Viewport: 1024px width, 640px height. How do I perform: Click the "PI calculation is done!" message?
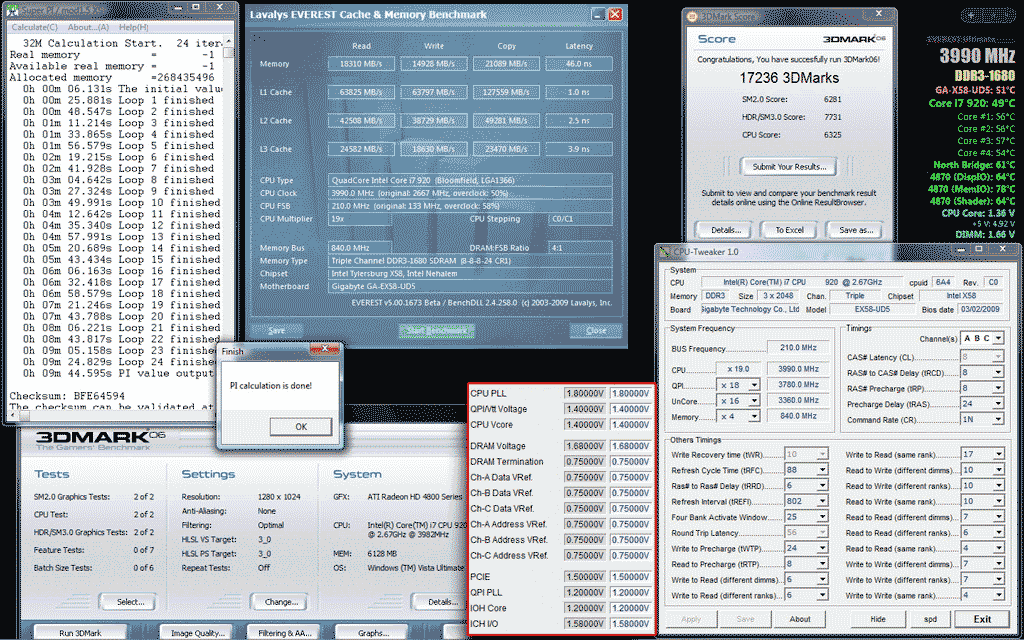271,386
